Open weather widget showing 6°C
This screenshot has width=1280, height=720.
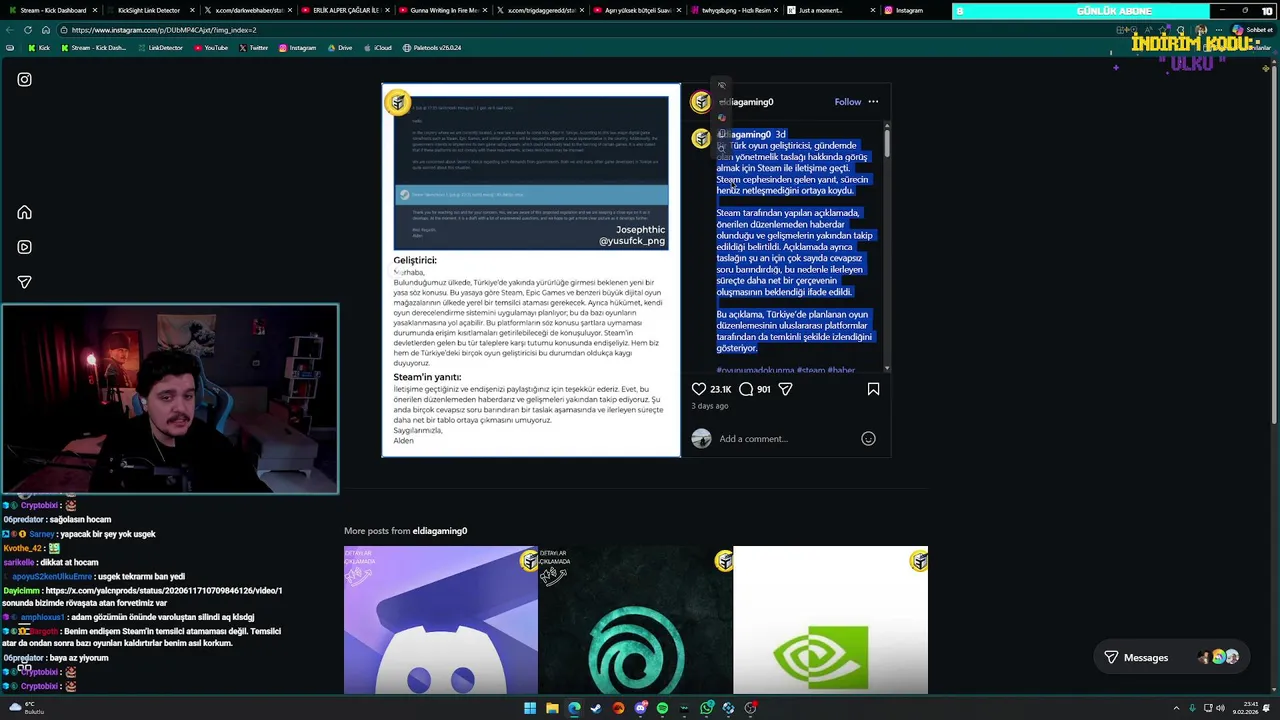tap(24, 708)
